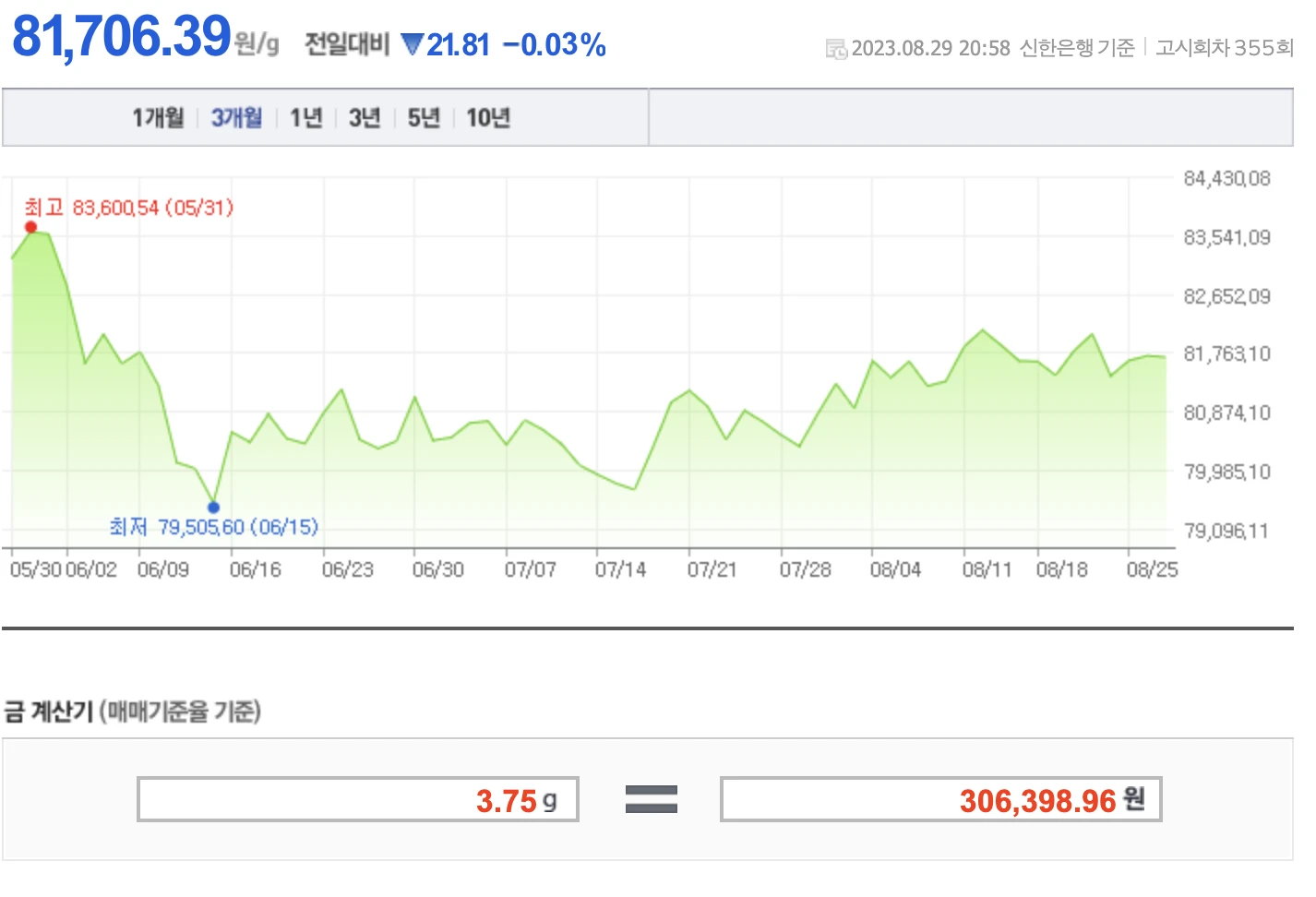Click the won result field showing 306,398.96

[x=939, y=799]
